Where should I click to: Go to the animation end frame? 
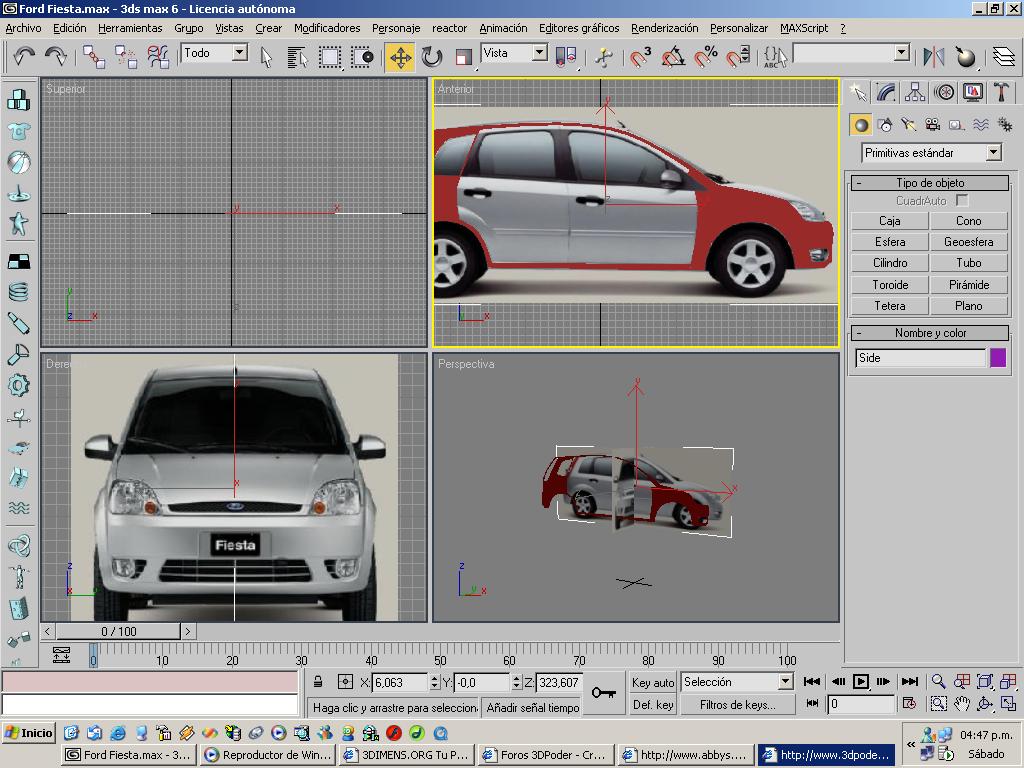(x=909, y=682)
